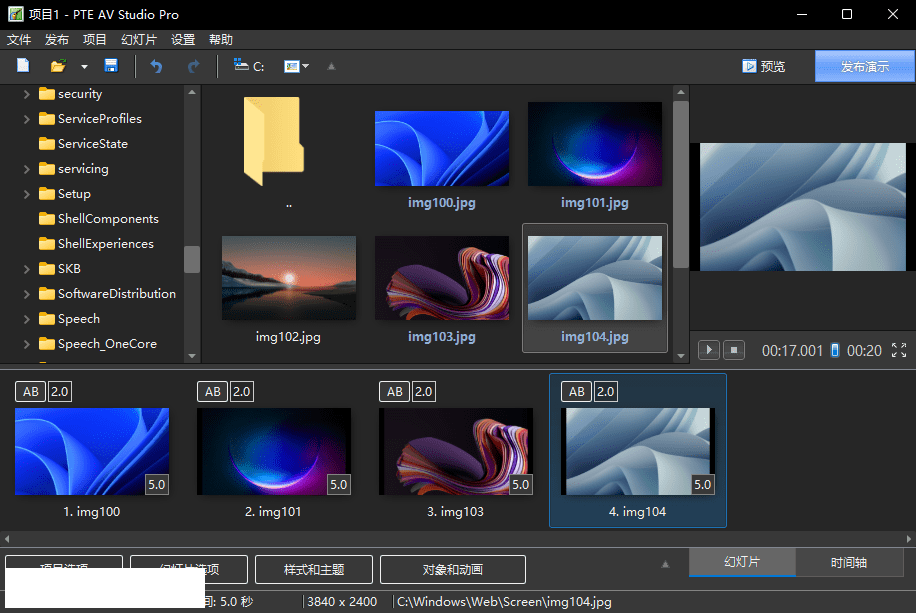Image resolution: width=916 pixels, height=613 pixels.
Task: Toggle the AB transition badge on slide 3
Action: [x=394, y=391]
